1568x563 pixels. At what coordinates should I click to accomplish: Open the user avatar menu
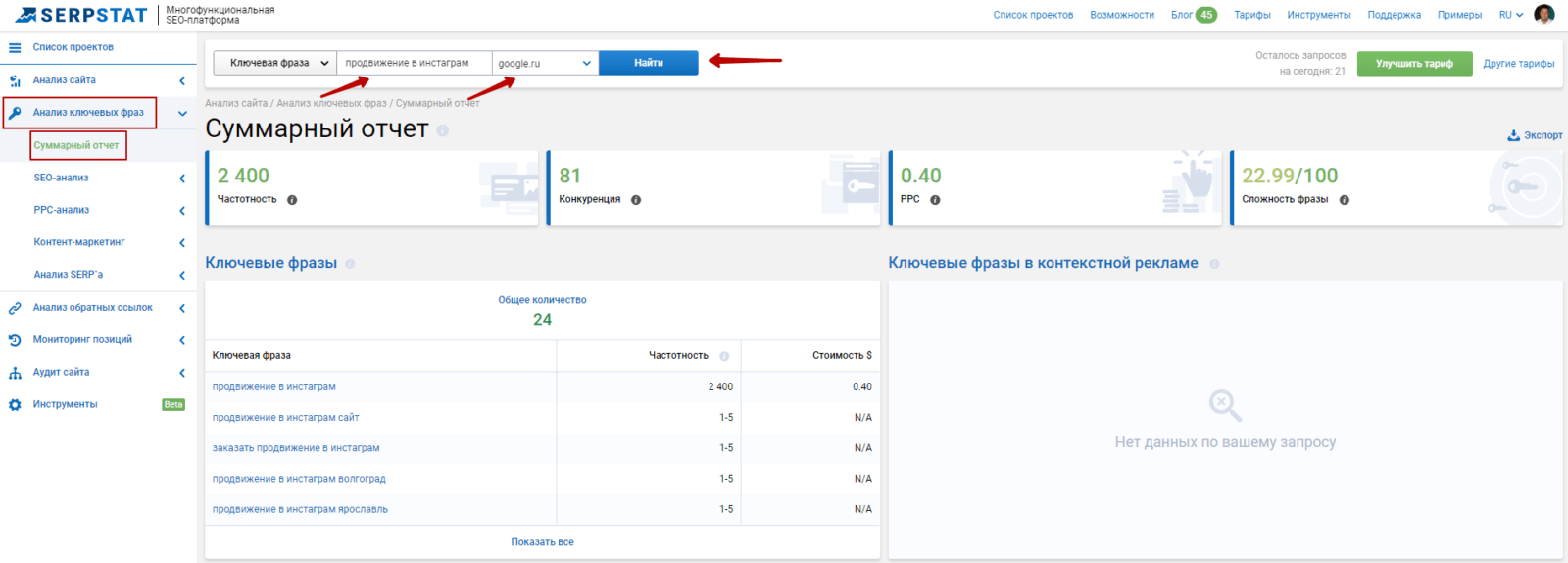tap(1544, 14)
